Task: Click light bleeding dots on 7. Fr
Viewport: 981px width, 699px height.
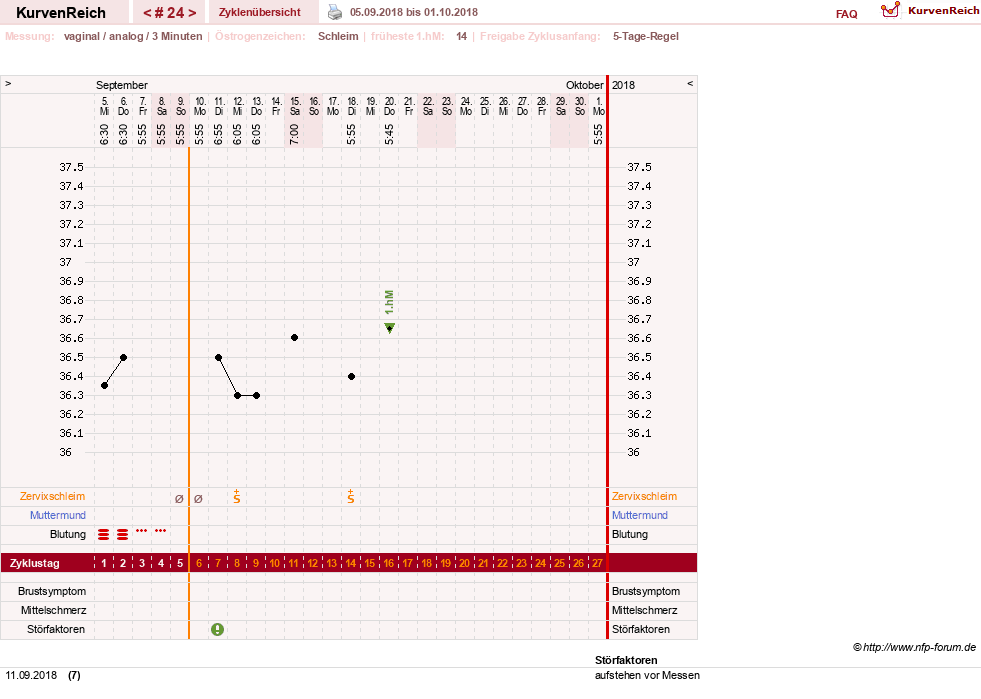Action: coord(141,531)
